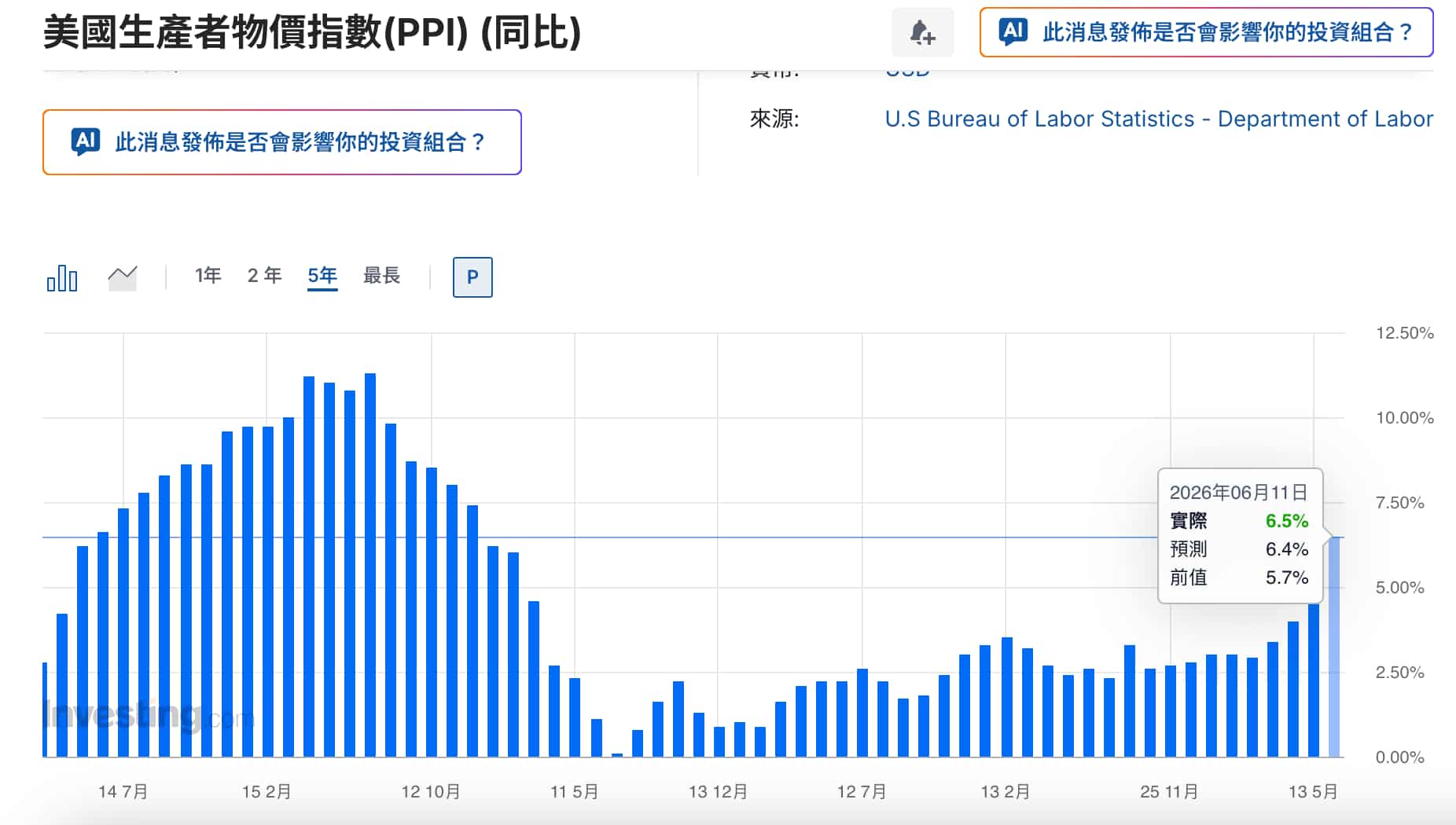Viewport: 1456px width, 825px height.
Task: Click the 5.00% axis label
Action: pos(1400,588)
